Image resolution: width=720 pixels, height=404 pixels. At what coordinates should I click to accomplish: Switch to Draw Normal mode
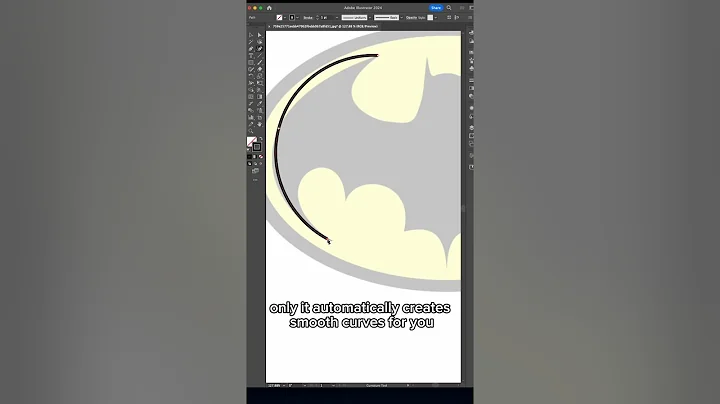pos(249,164)
